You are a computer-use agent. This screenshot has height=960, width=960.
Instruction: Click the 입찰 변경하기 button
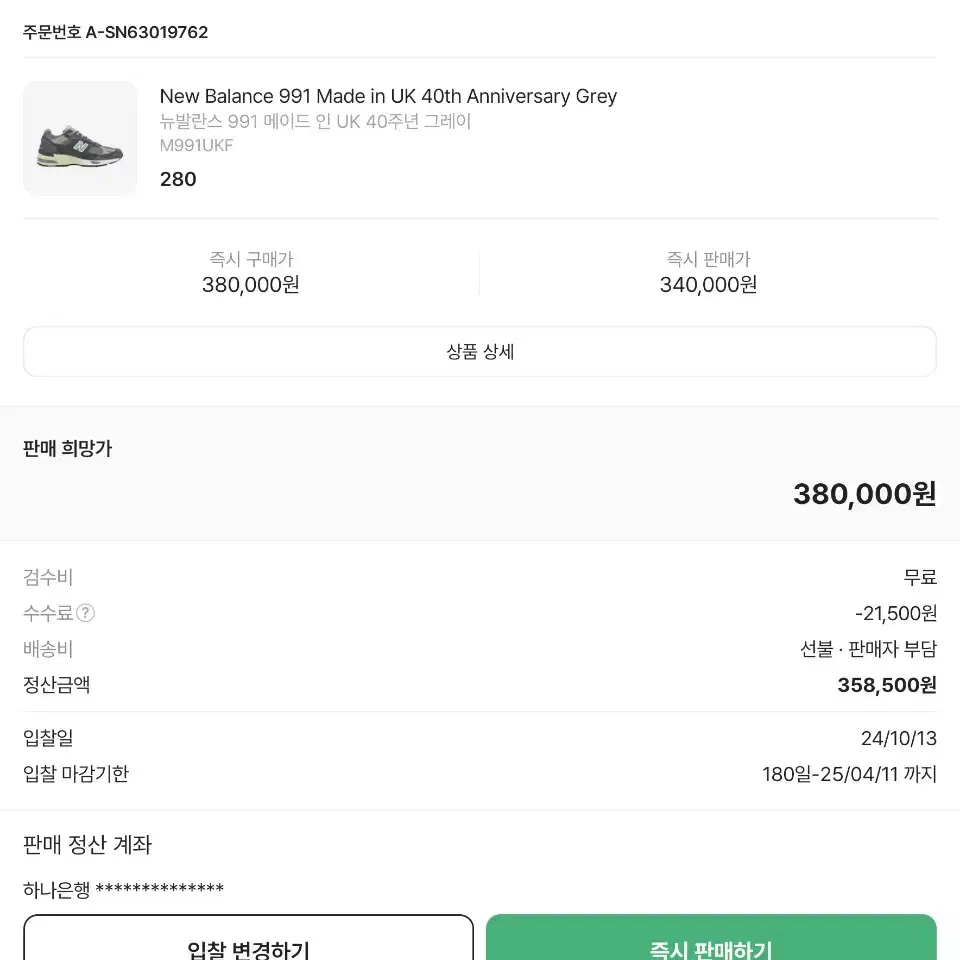tap(249, 937)
